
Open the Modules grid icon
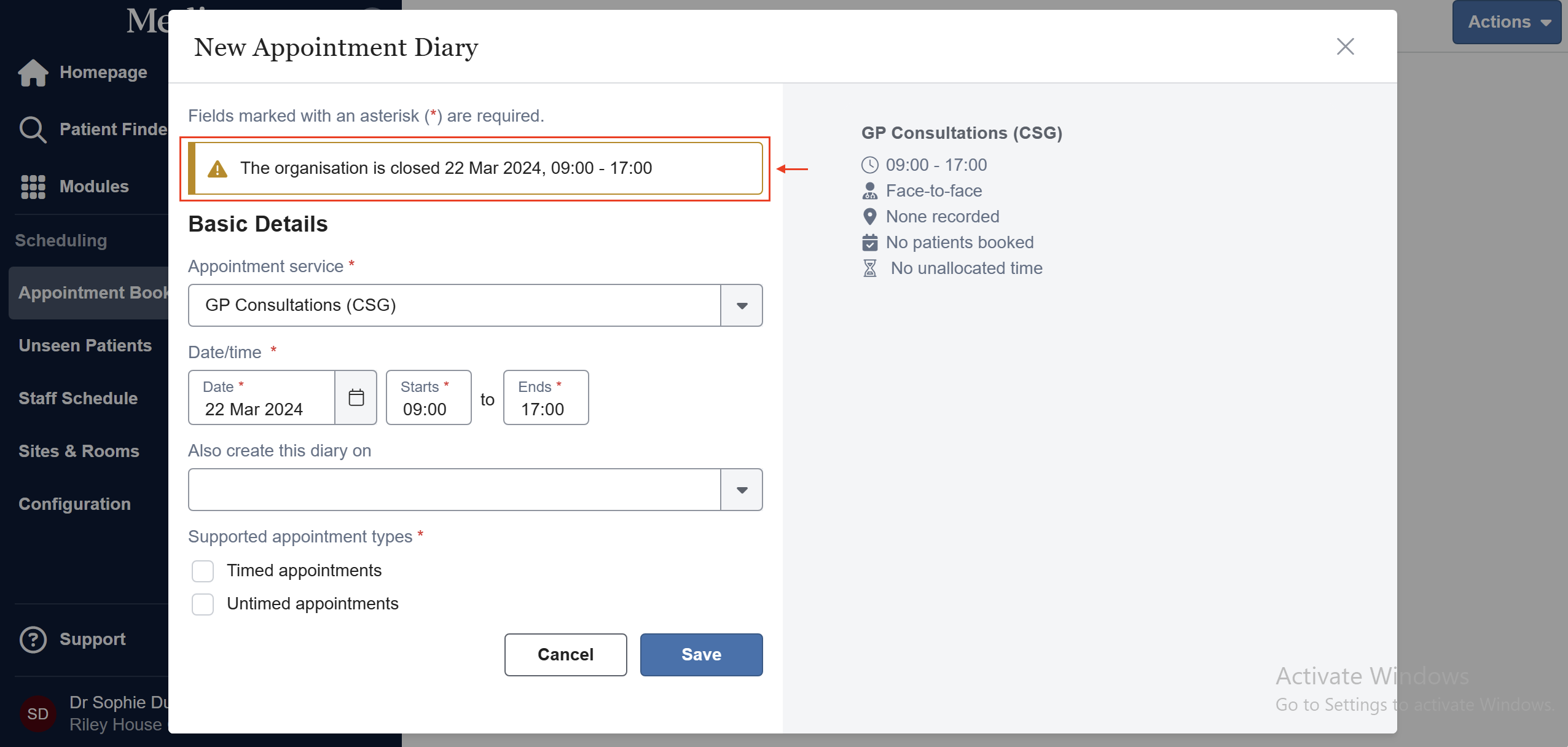pyautogui.click(x=33, y=187)
